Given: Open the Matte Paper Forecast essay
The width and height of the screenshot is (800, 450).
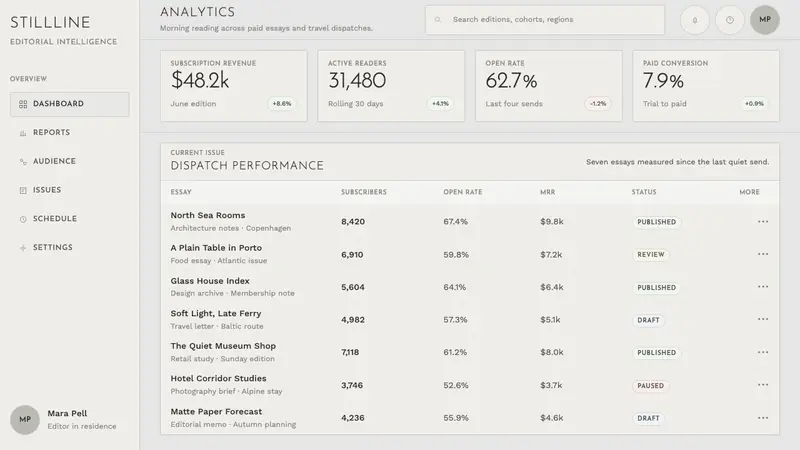Looking at the screenshot, I should pos(216,412).
